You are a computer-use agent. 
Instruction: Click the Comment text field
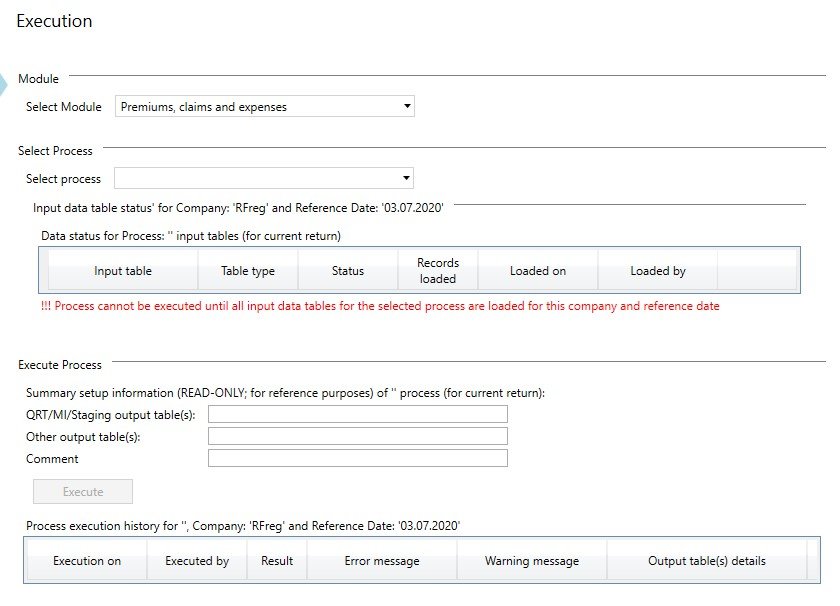tap(358, 458)
